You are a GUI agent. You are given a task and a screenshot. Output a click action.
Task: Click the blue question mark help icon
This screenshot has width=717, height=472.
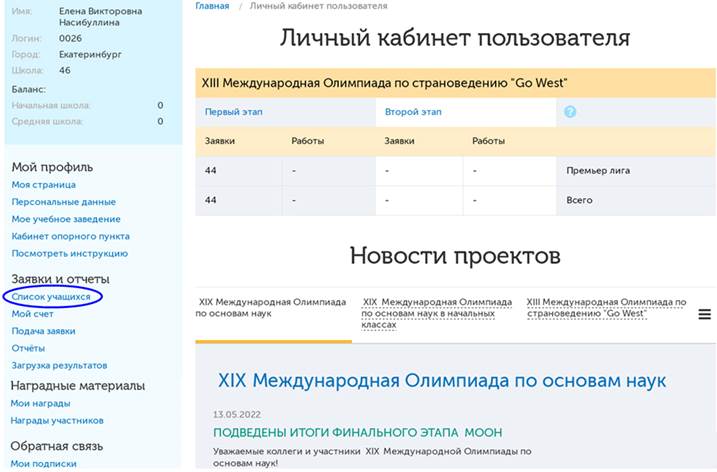[x=570, y=112]
